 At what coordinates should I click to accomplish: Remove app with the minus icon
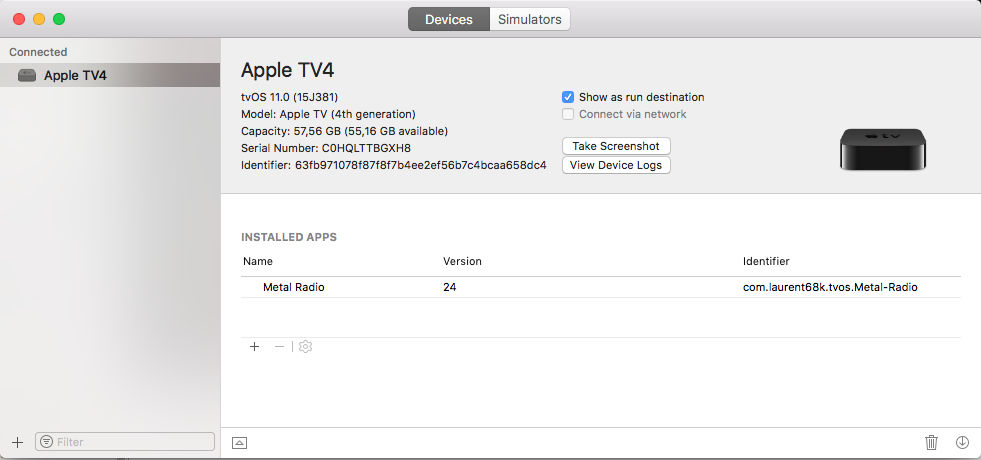(279, 346)
